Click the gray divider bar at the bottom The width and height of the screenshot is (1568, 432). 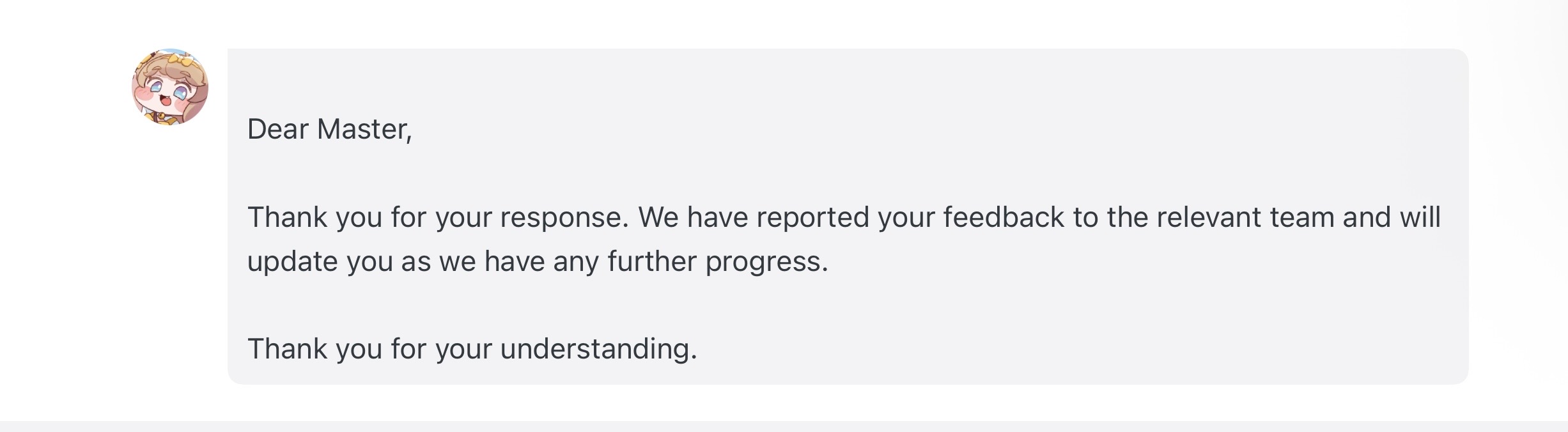coord(784,426)
